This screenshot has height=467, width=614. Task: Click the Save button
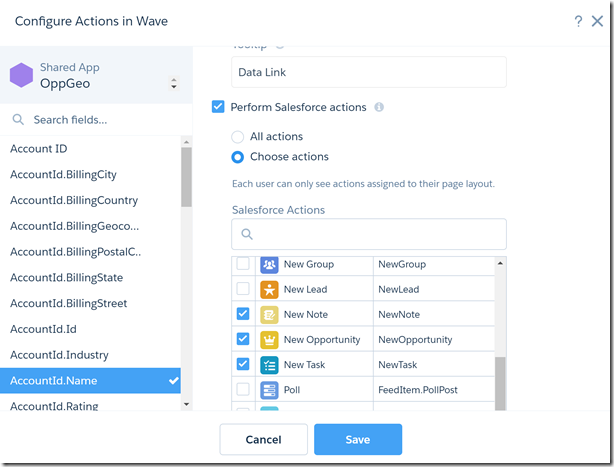pos(358,439)
